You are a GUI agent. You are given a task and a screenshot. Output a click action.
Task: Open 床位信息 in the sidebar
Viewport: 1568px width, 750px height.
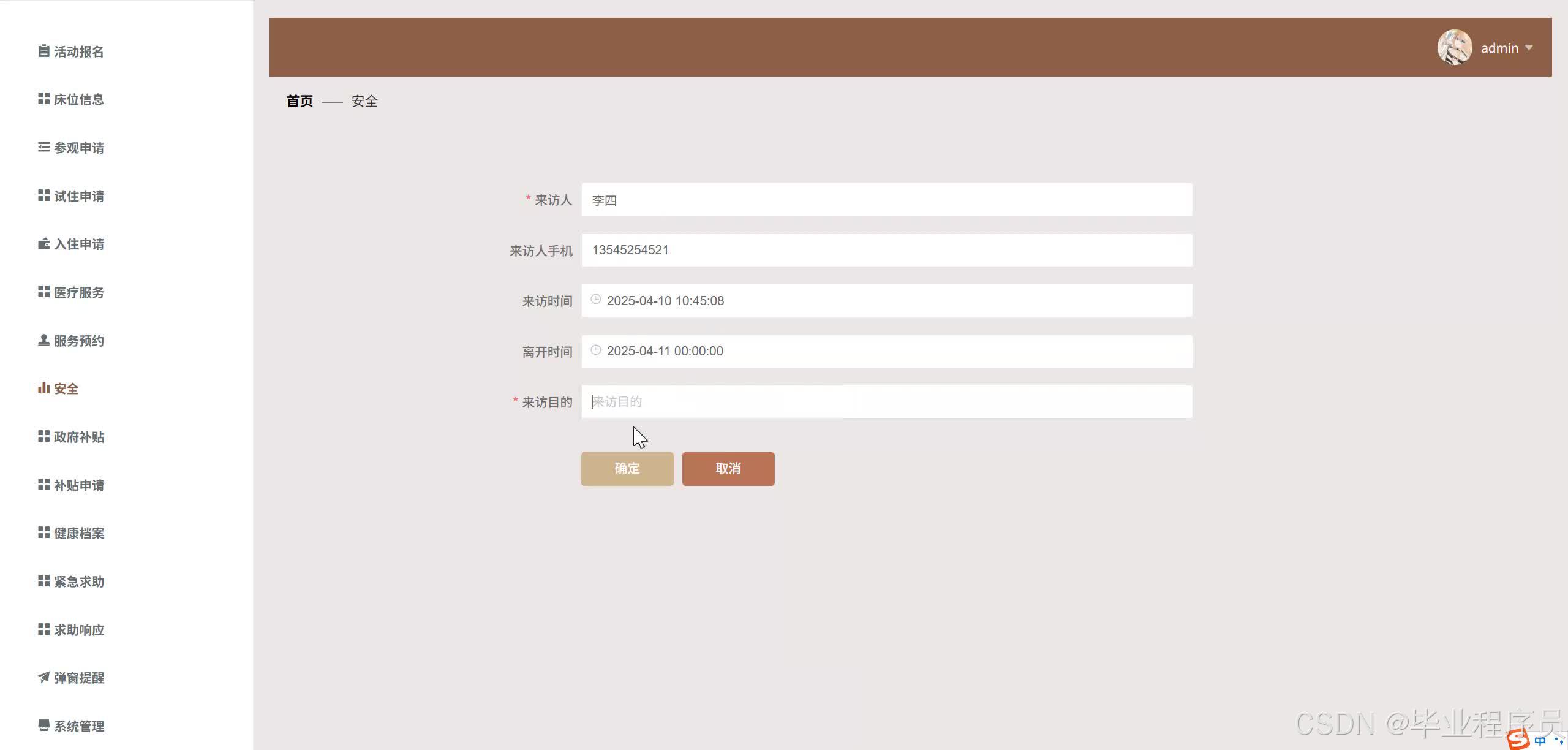click(x=78, y=99)
